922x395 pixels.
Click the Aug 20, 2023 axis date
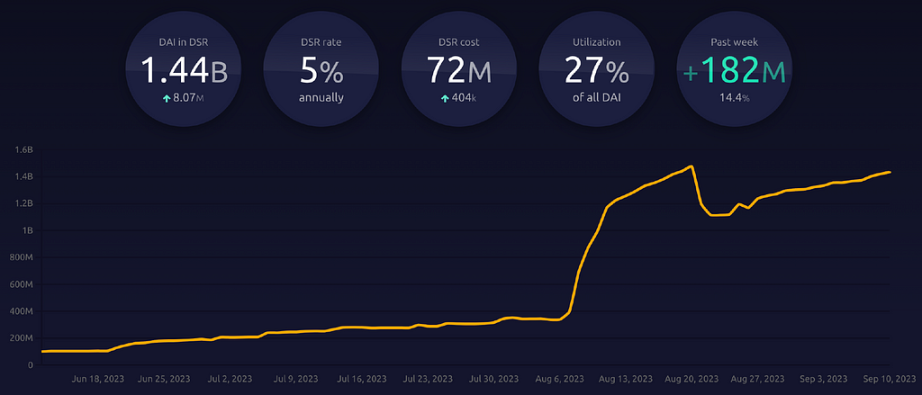point(693,379)
